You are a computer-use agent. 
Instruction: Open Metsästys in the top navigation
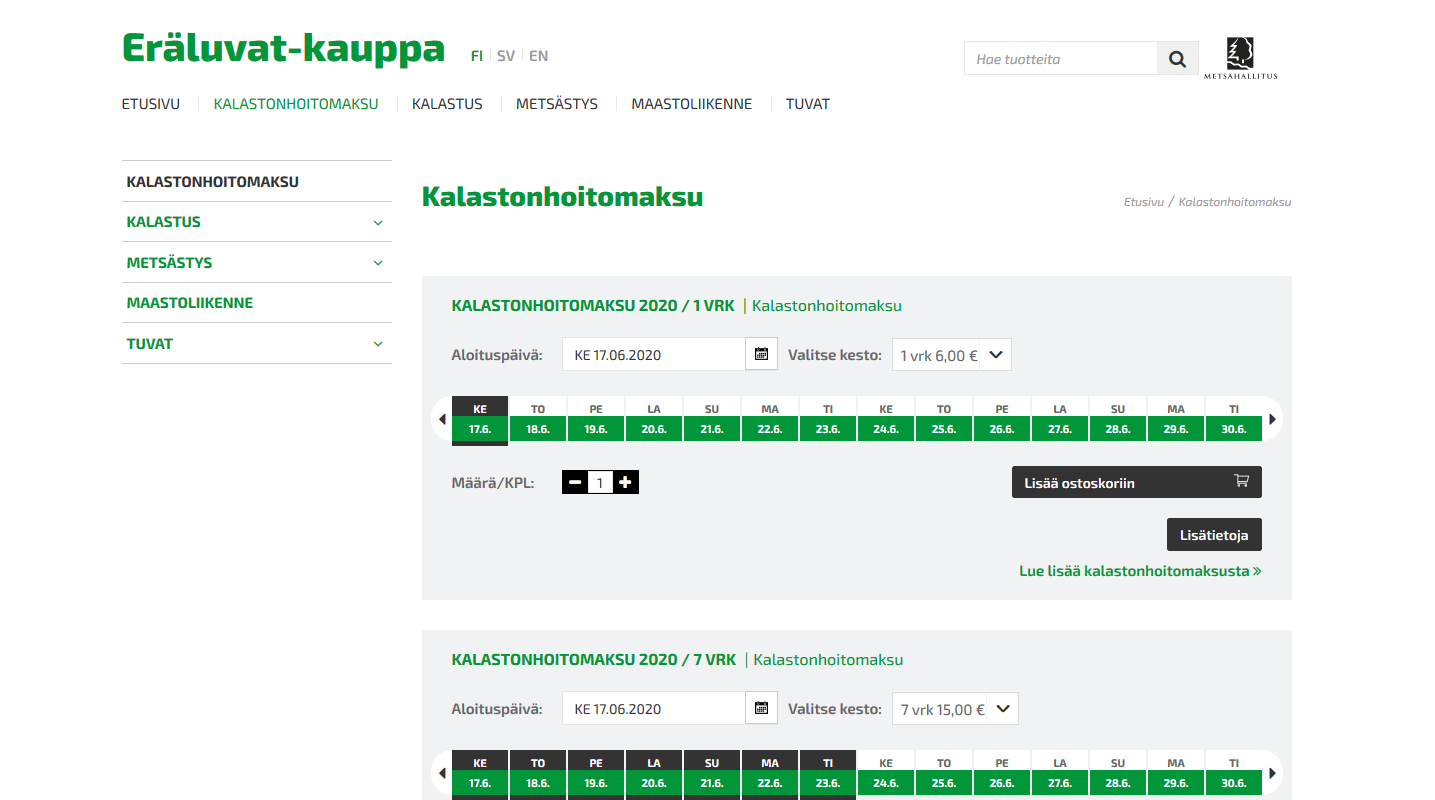coord(557,104)
